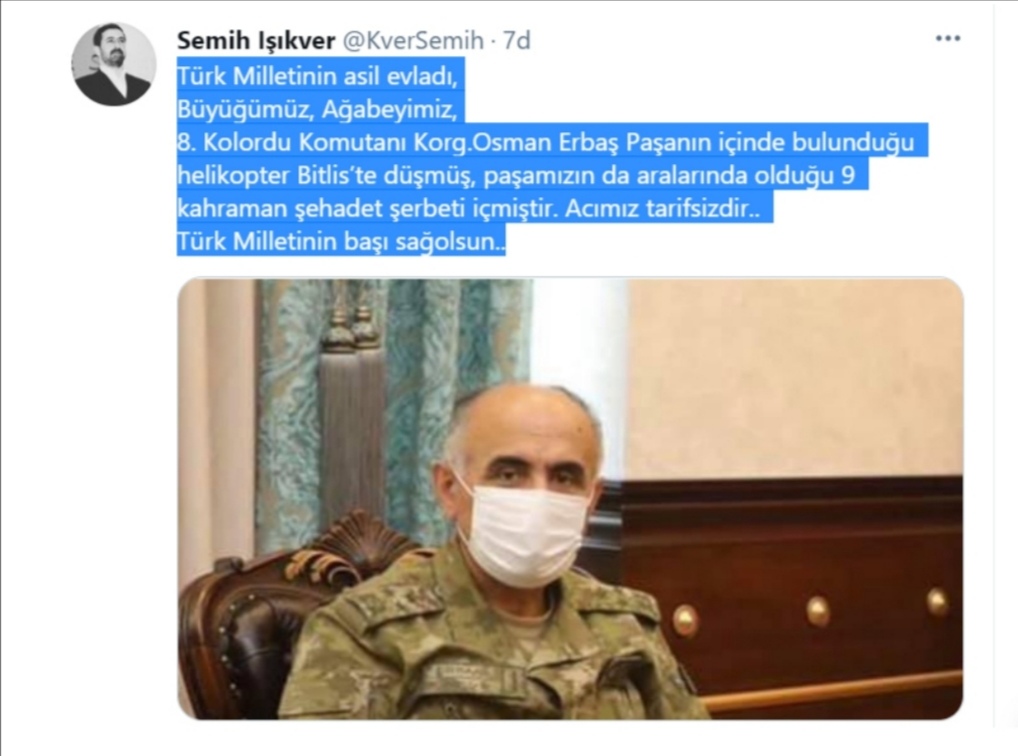Image resolution: width=1018 pixels, height=756 pixels.
Task: Click the last line "Türk Milletinin başı sağolsun.."
Action: (341, 242)
